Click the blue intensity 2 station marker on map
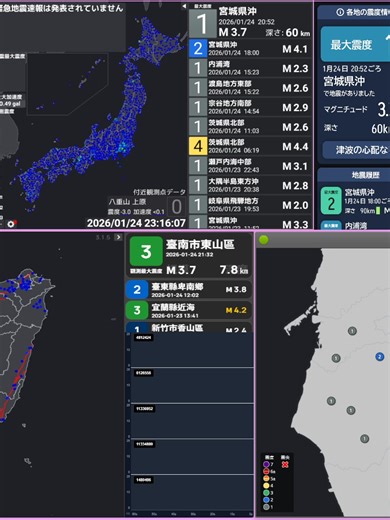This screenshot has width=390, height=520. pos(379,357)
